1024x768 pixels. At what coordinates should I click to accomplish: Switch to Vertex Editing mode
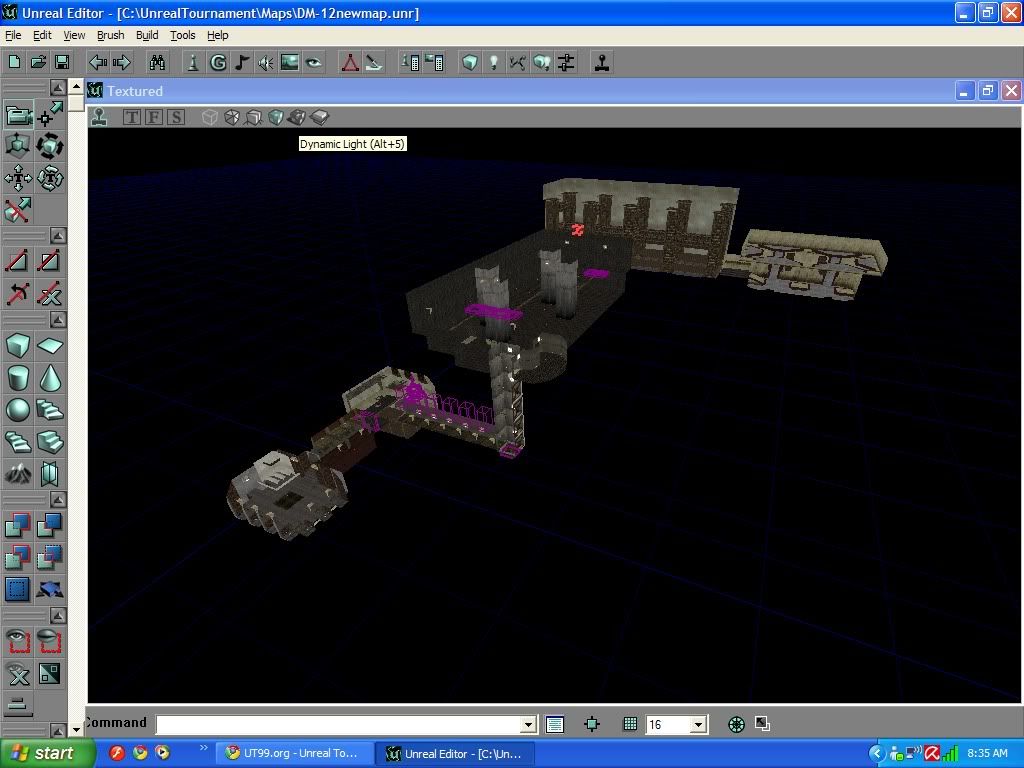click(50, 114)
